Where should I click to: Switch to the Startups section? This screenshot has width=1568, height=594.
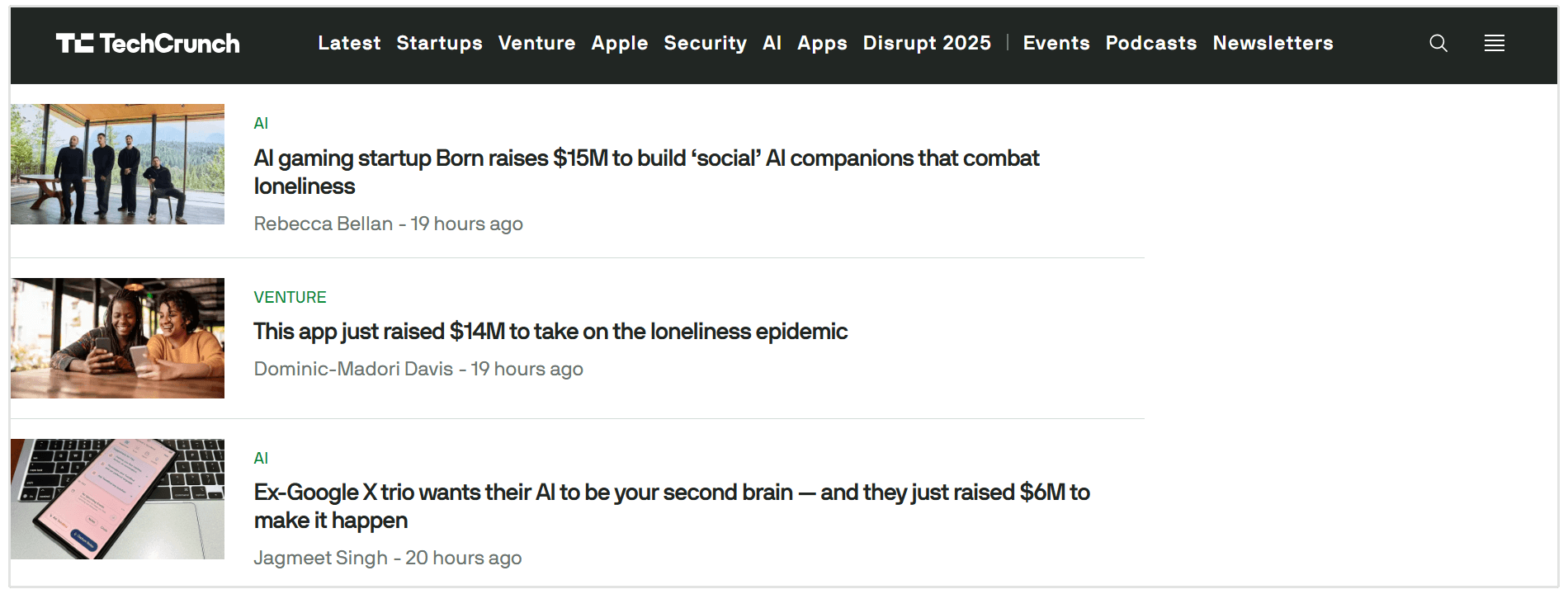(x=440, y=43)
